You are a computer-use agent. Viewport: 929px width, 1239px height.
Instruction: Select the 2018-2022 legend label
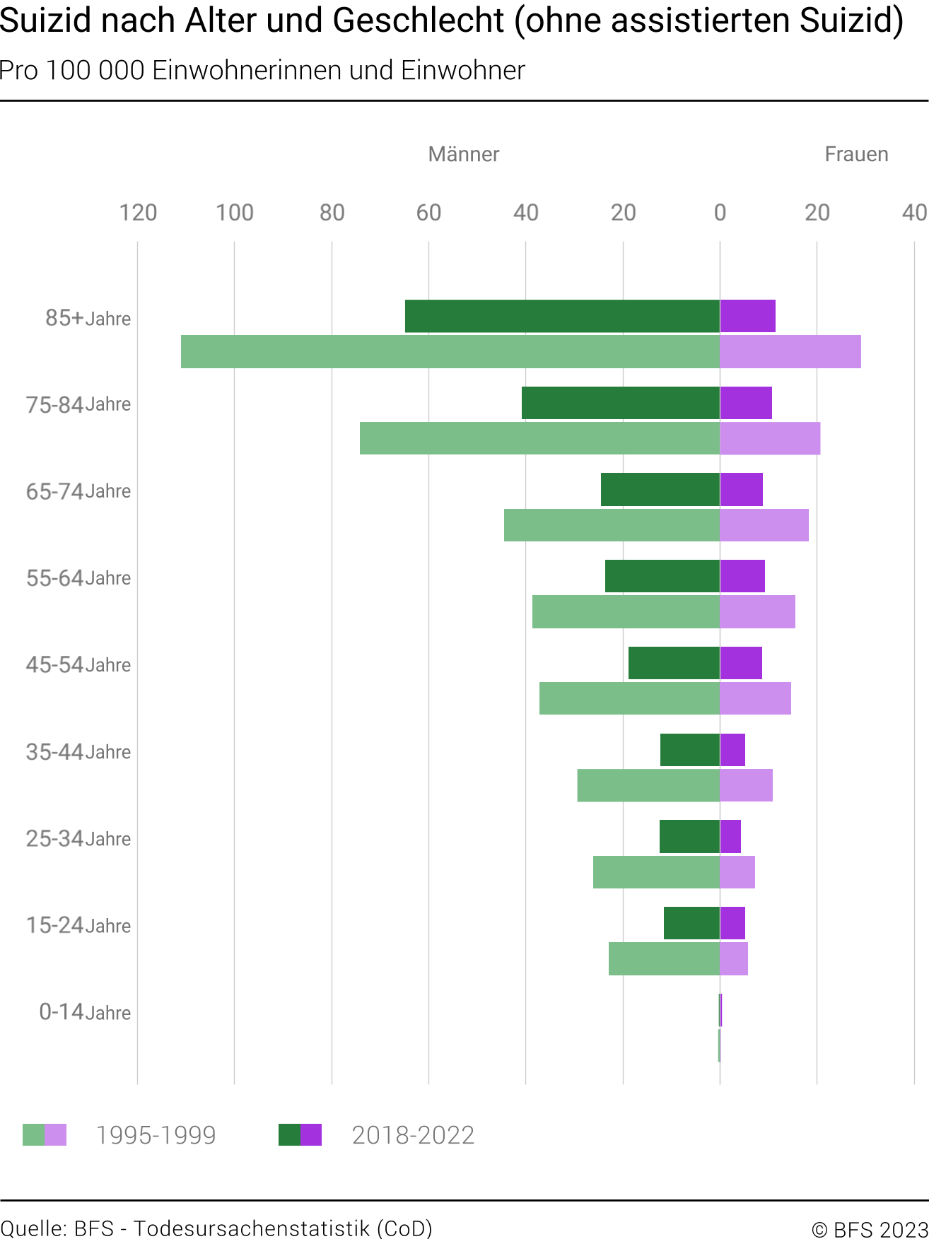click(x=413, y=1135)
